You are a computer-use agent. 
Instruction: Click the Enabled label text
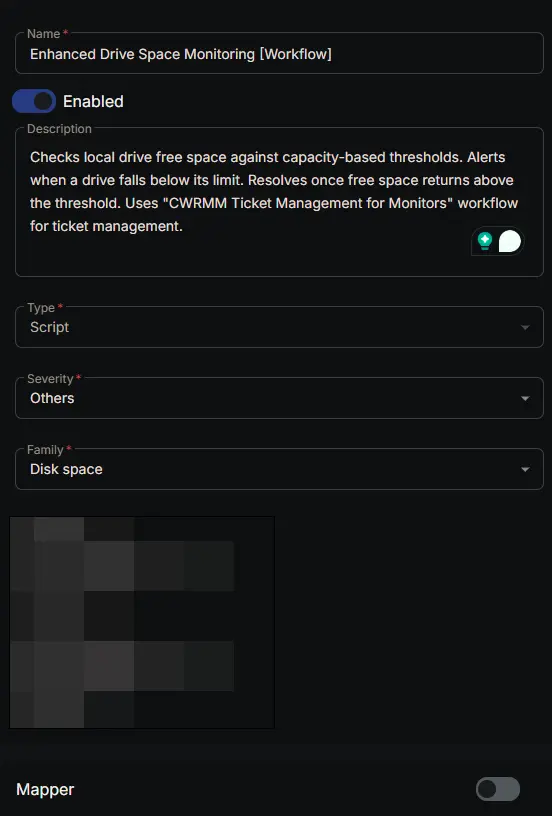click(93, 101)
